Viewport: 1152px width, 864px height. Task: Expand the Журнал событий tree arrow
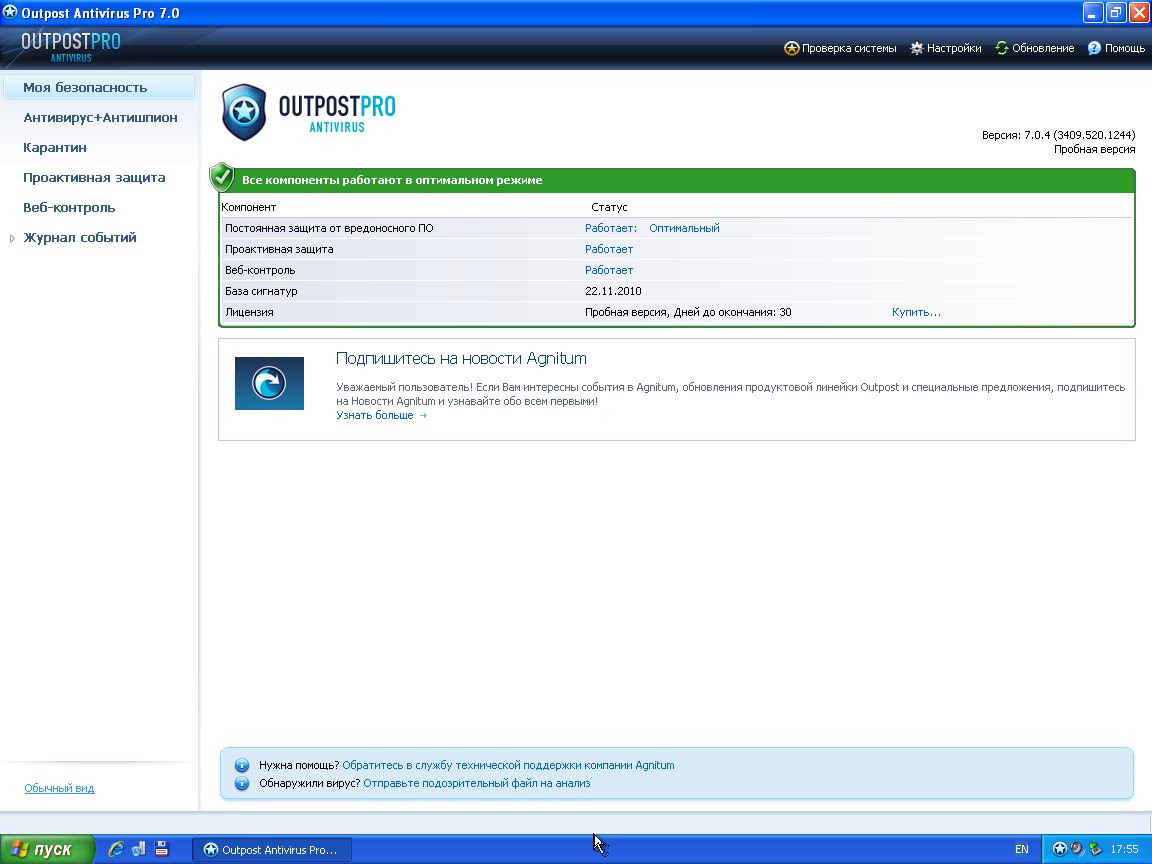click(x=12, y=238)
